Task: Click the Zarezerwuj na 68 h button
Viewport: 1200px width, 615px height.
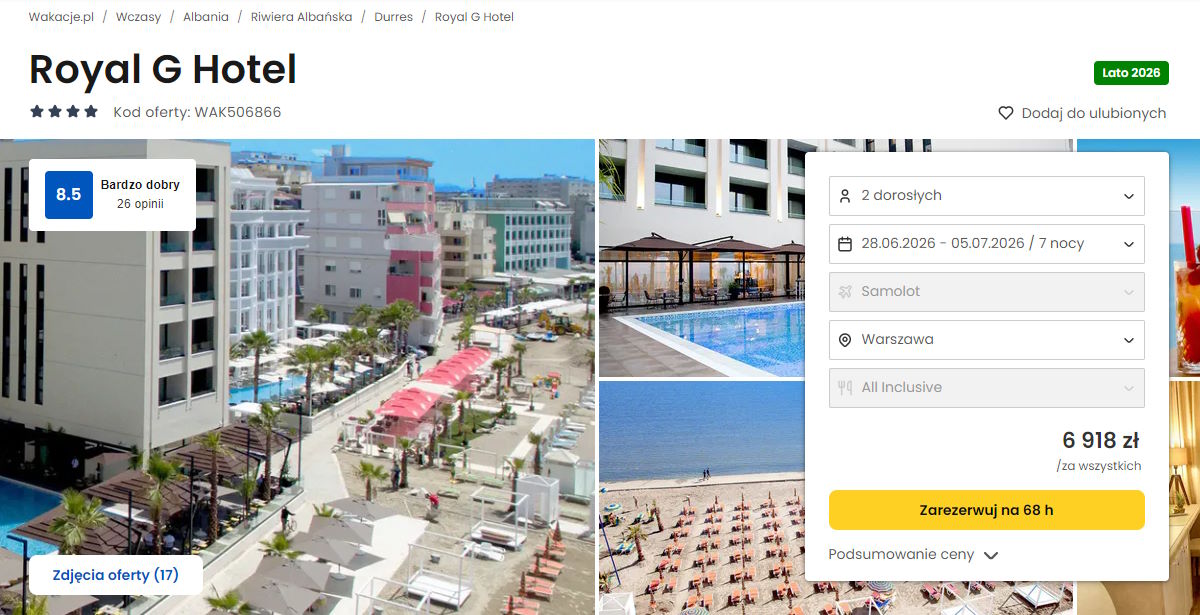Action: click(987, 510)
